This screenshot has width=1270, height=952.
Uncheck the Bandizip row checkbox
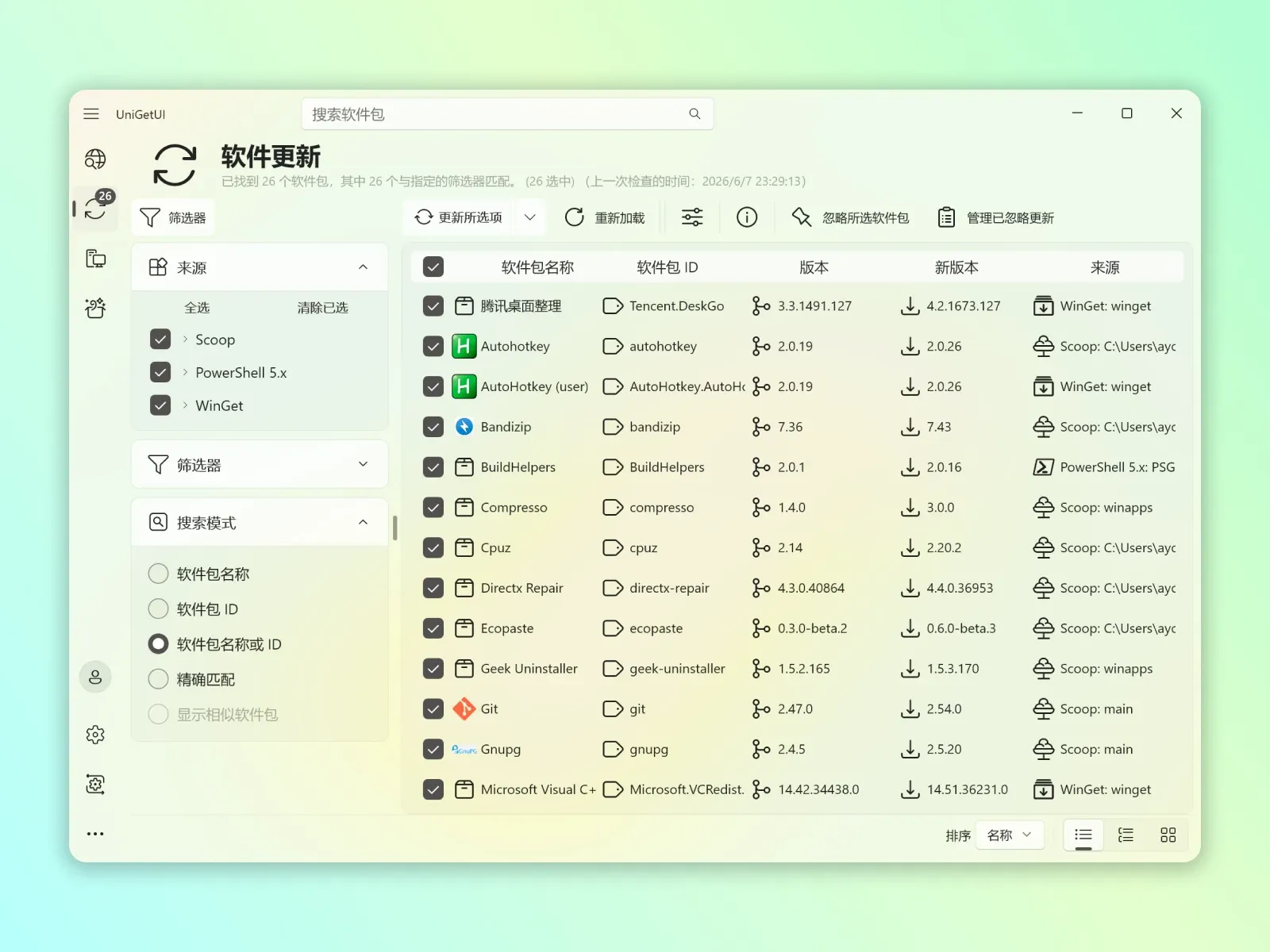click(x=433, y=427)
